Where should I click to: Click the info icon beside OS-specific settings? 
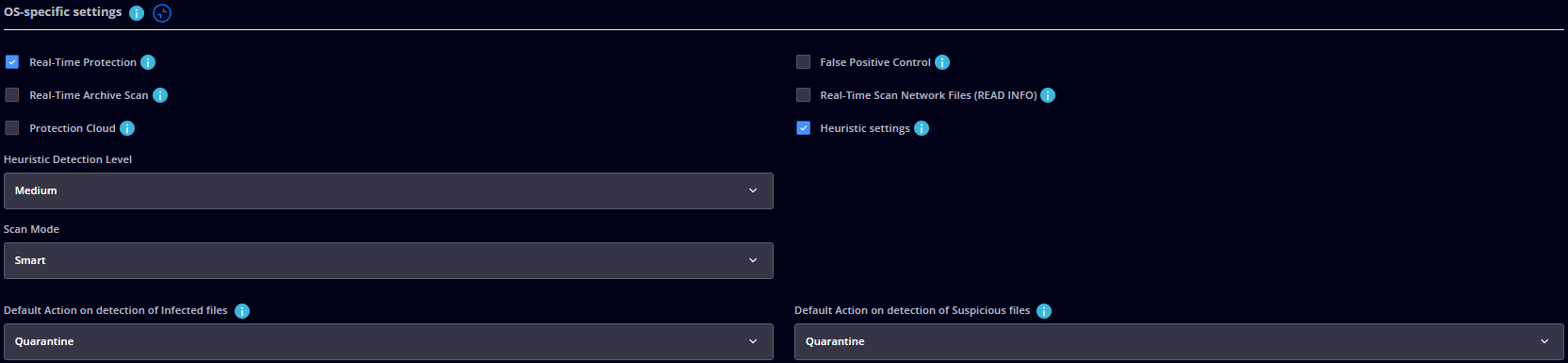(137, 13)
